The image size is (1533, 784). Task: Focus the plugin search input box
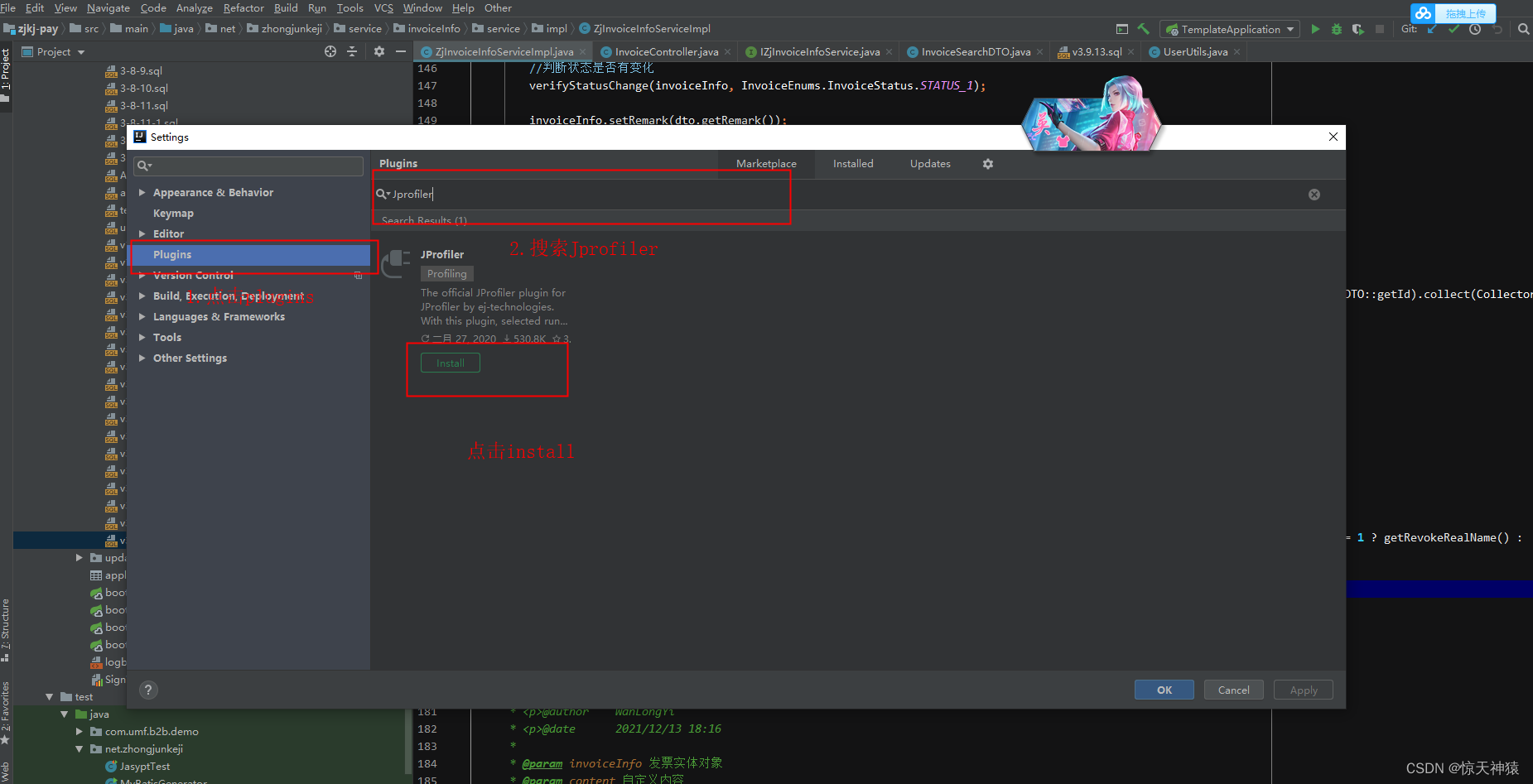tap(580, 194)
